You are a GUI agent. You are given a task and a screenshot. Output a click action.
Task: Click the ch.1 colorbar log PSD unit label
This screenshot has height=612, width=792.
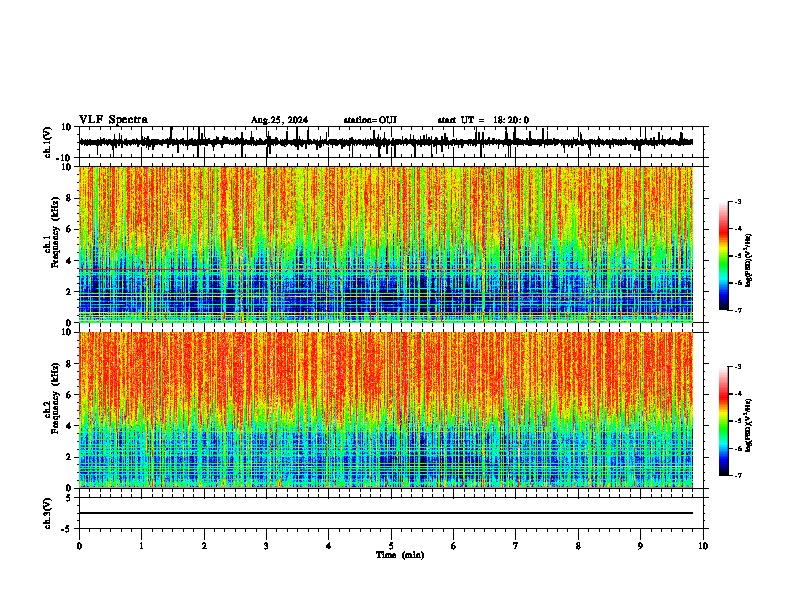(x=748, y=261)
